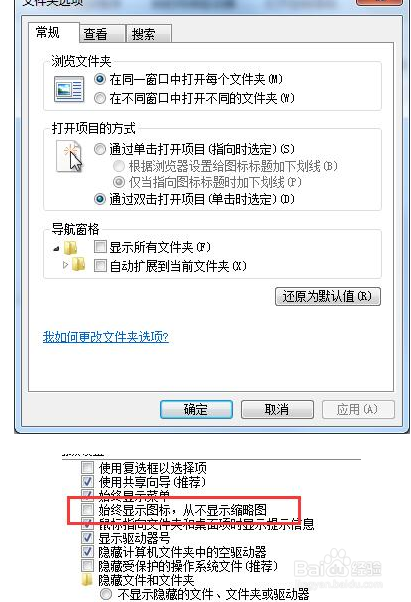The height and width of the screenshot is (602, 411).
Task: Click the browse folders window preview icon
Action: tap(69, 89)
